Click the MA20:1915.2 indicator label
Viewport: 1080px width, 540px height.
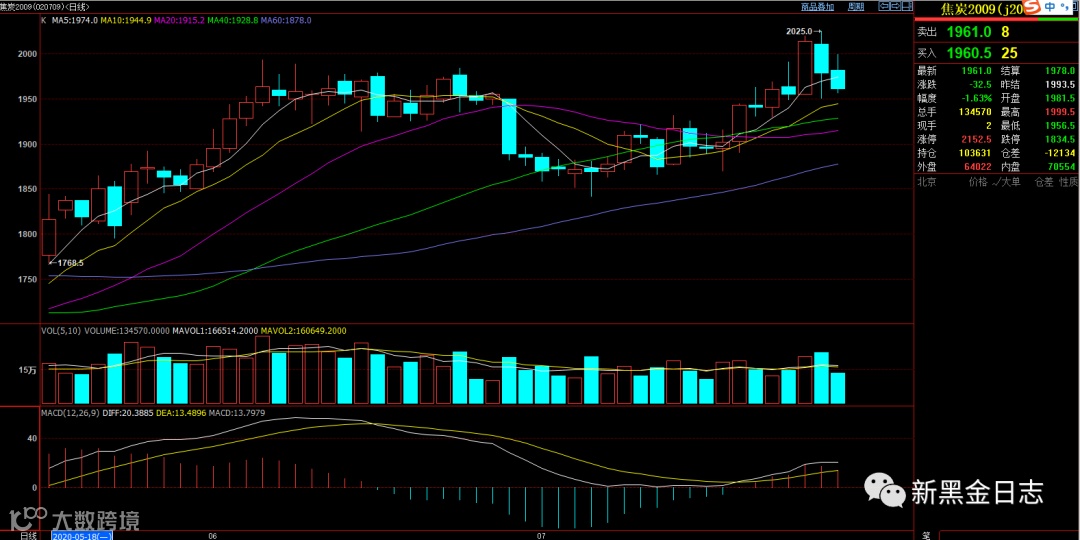point(179,21)
